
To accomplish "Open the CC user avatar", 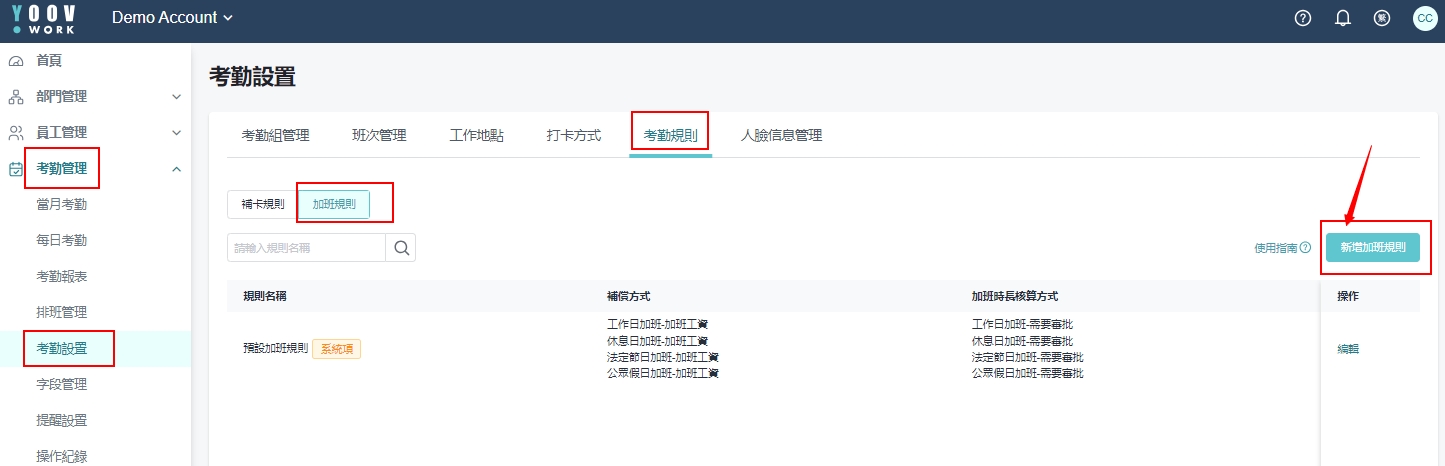I will coord(1424,18).
